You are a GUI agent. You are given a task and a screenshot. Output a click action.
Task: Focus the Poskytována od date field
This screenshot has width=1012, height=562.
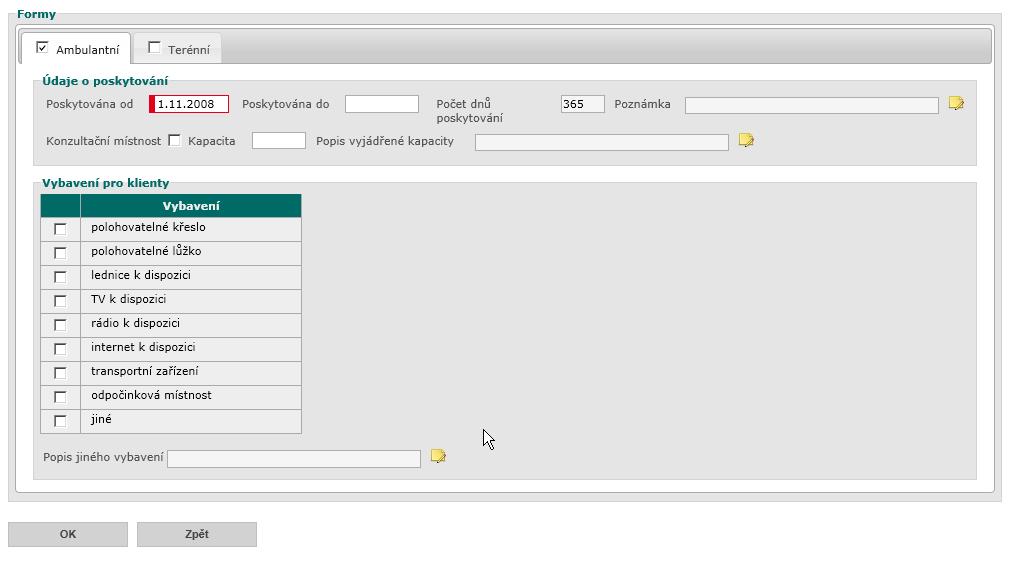pyautogui.click(x=189, y=104)
